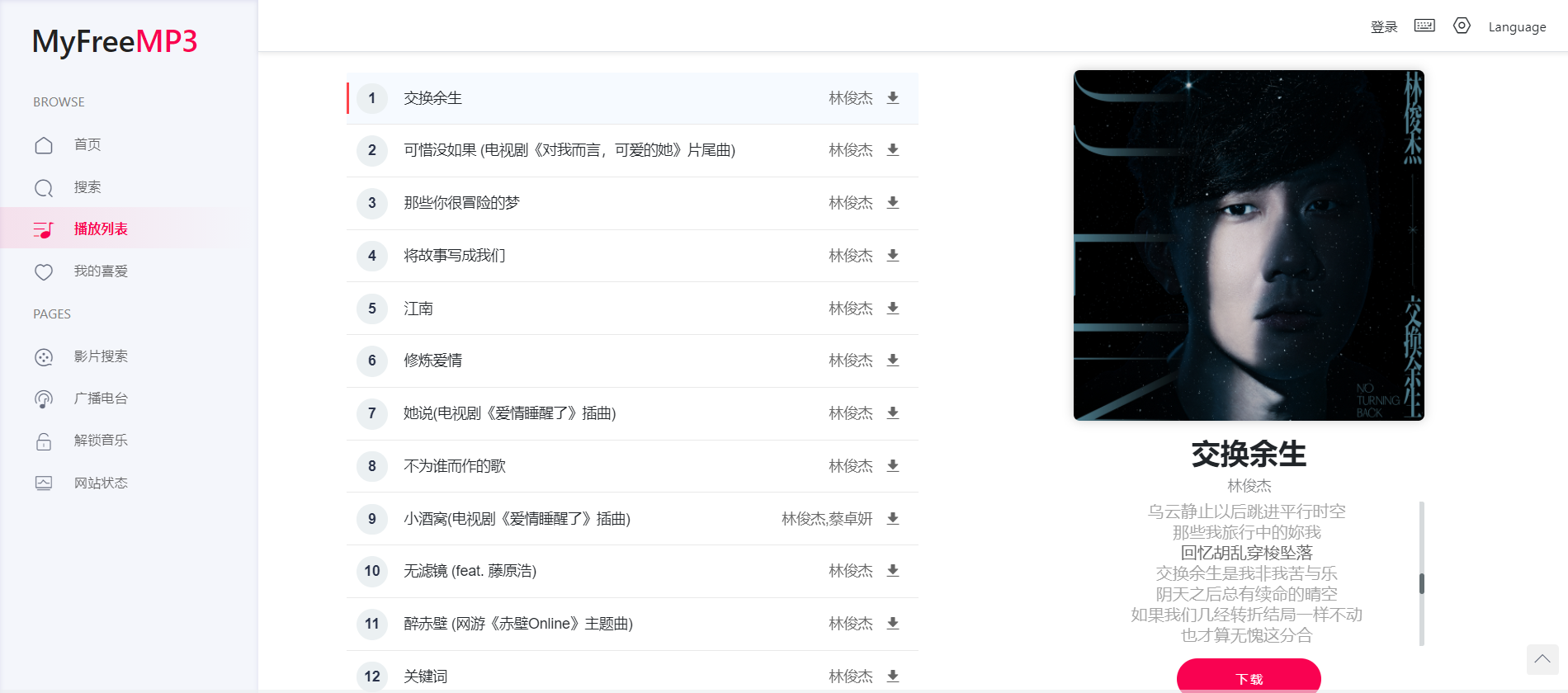Click lyric line 交换余生是我非我苦与乐
The height and width of the screenshot is (693, 1568).
[x=1246, y=573]
